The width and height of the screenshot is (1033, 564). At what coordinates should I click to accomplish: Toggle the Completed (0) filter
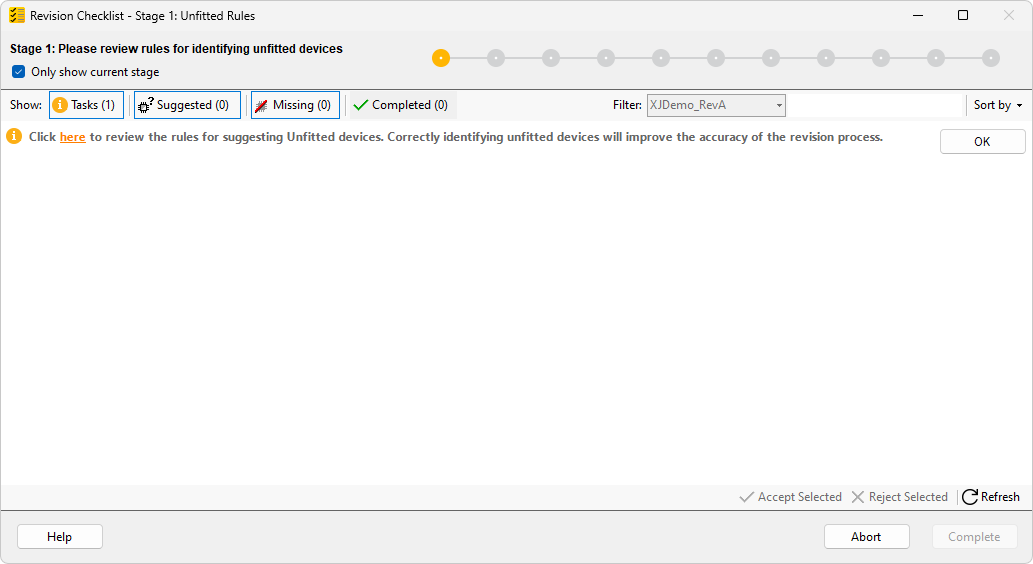point(401,105)
